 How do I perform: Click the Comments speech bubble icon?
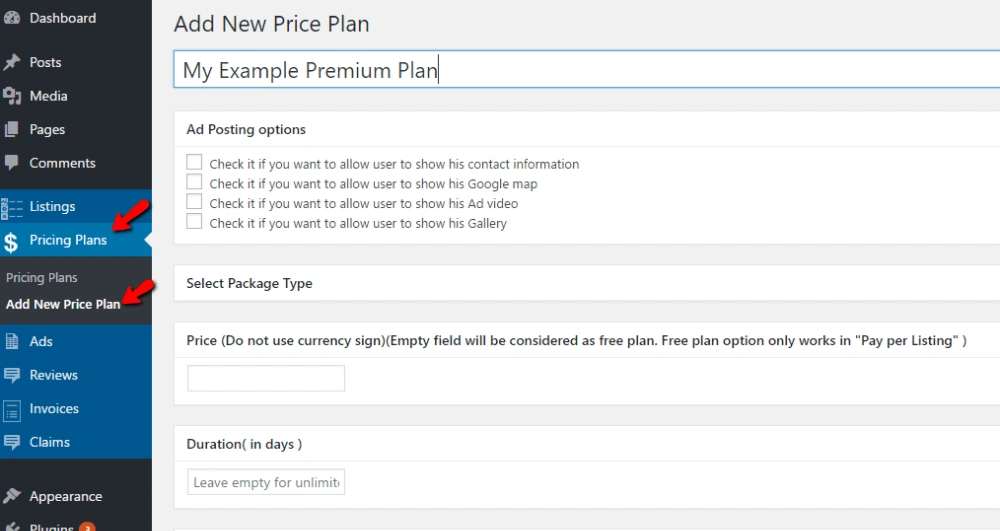(x=12, y=163)
